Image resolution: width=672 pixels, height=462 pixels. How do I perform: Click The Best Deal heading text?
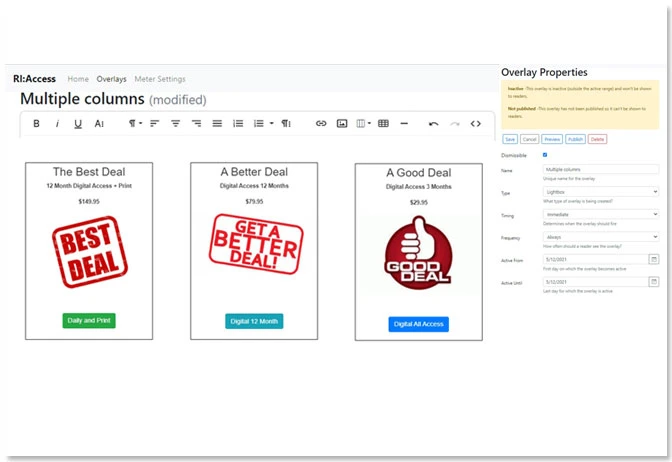[x=89, y=172]
